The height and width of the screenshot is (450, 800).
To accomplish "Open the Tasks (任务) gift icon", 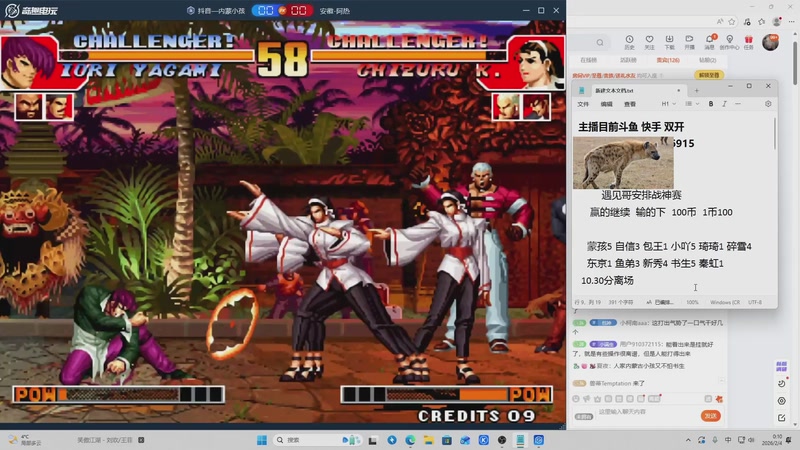I will click(748, 42).
